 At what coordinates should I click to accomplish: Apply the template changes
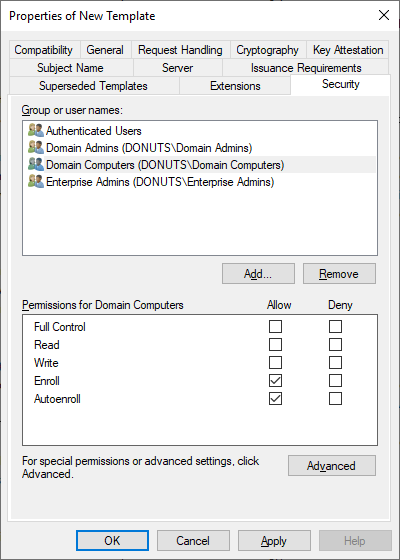[274, 541]
